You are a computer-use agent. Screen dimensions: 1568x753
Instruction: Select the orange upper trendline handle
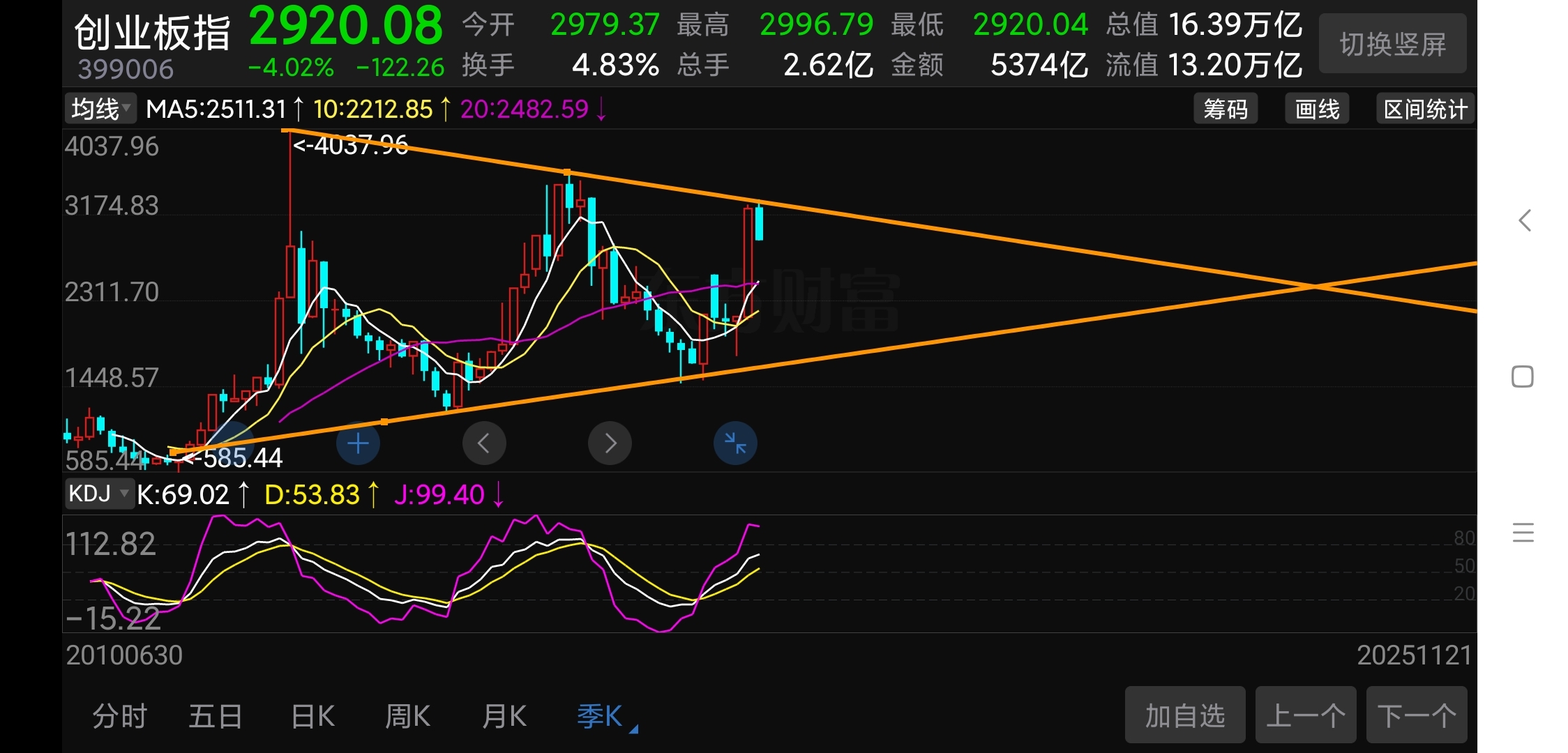click(x=567, y=172)
